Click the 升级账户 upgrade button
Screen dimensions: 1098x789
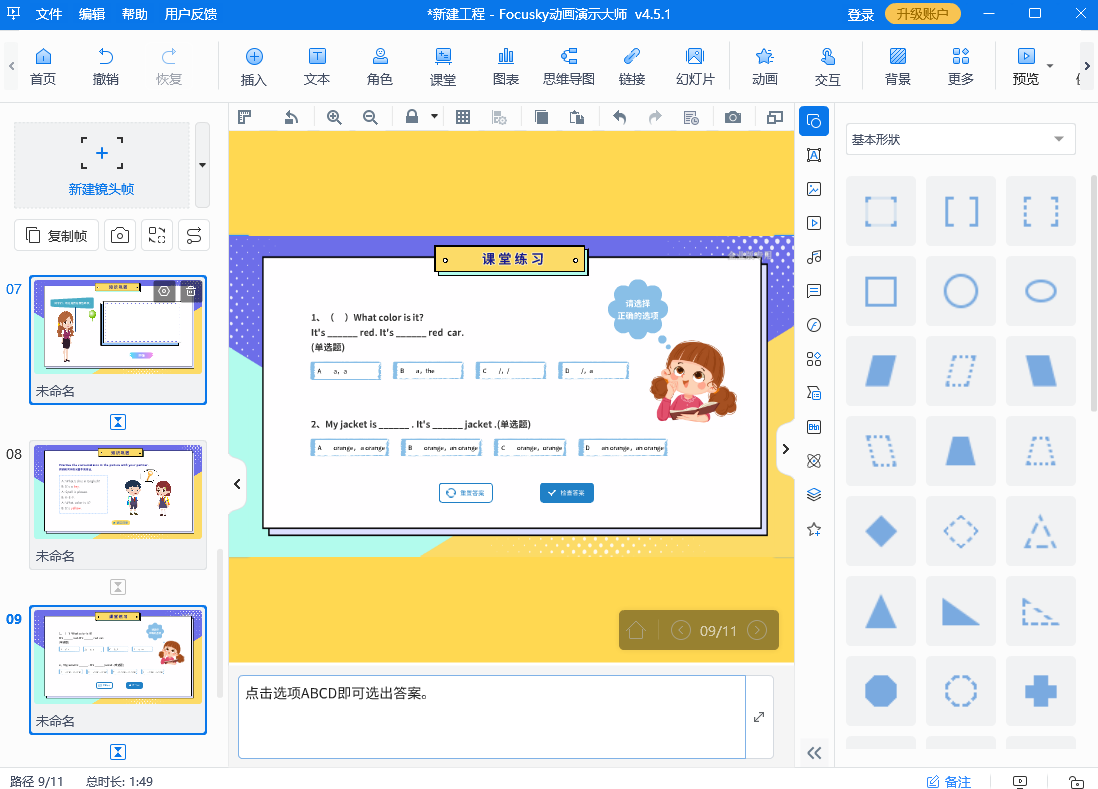[922, 14]
